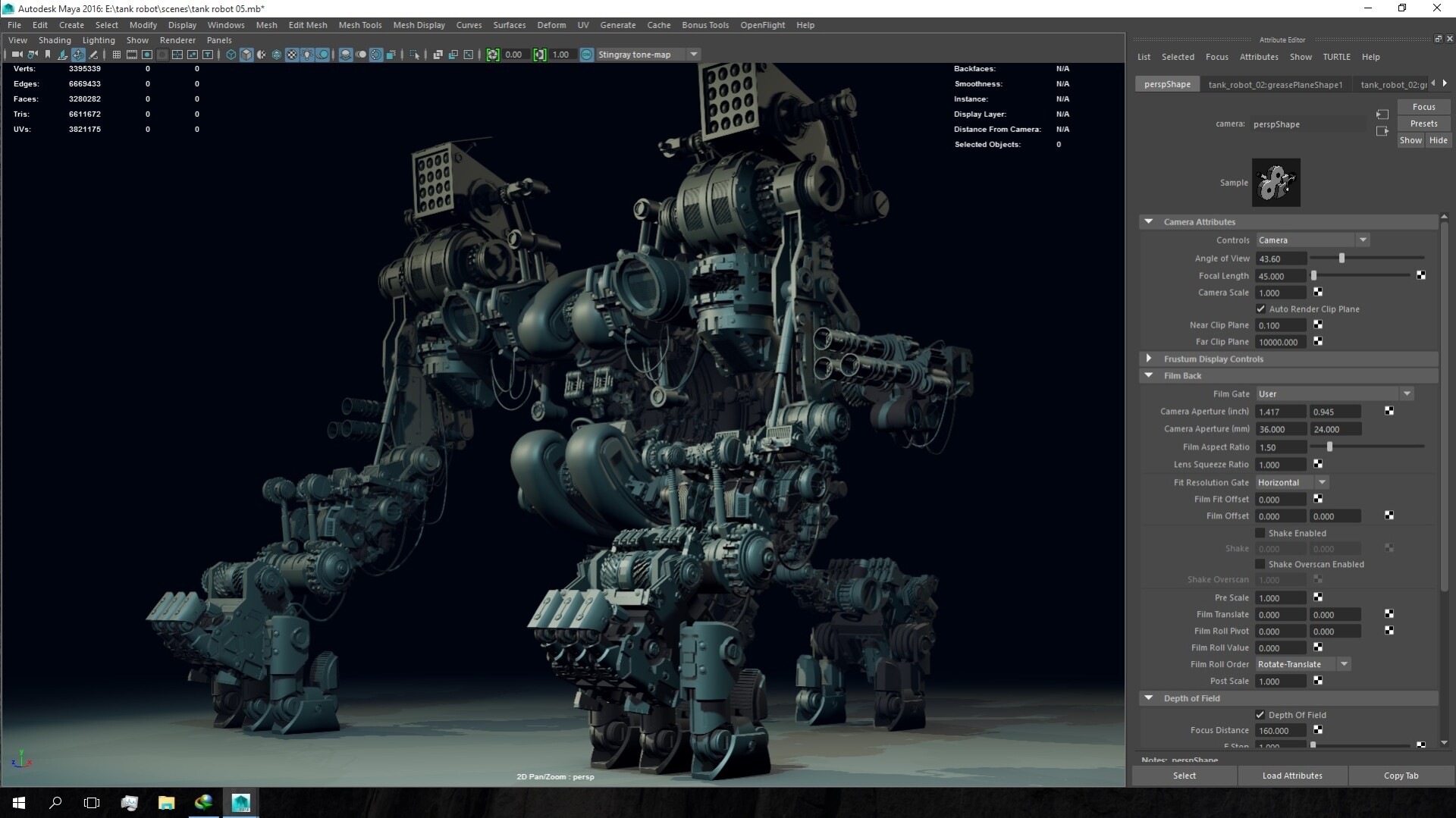1456x818 pixels.
Task: Disable the Depth Of Field checkbox
Action: tap(1260, 715)
